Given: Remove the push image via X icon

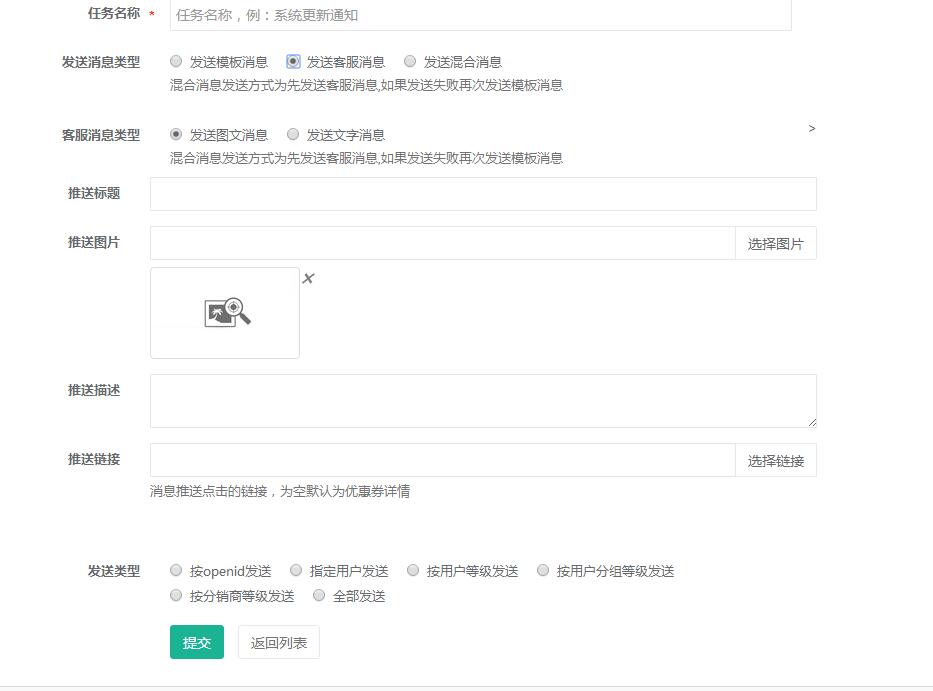Looking at the screenshot, I should [308, 278].
